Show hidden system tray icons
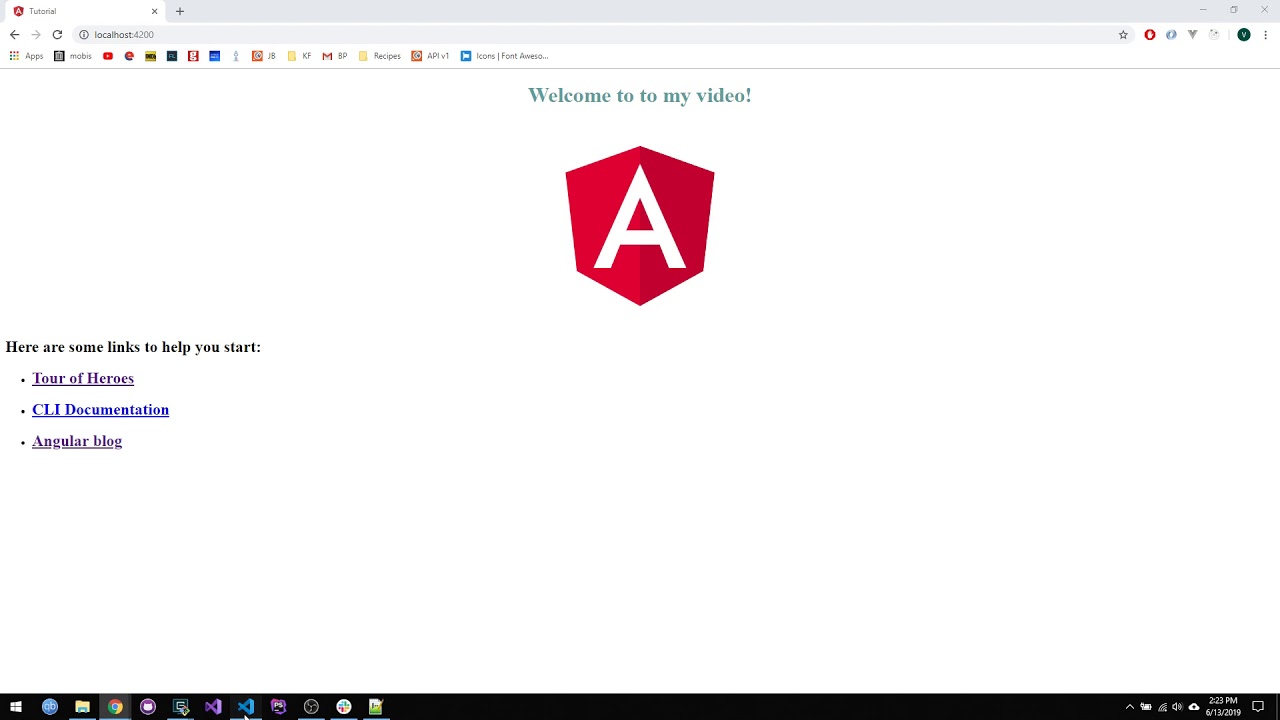This screenshot has width=1280, height=720. click(1130, 707)
